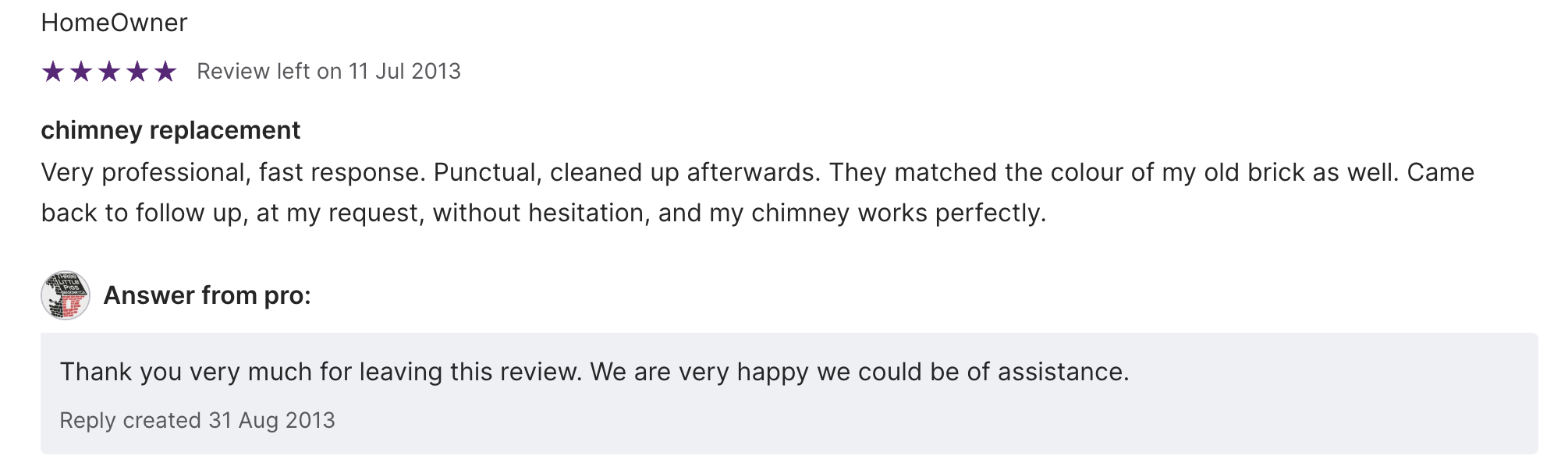Select the 'chimney replacement' review title
Image resolution: width=1568 pixels, height=466 pixels.
(170, 130)
